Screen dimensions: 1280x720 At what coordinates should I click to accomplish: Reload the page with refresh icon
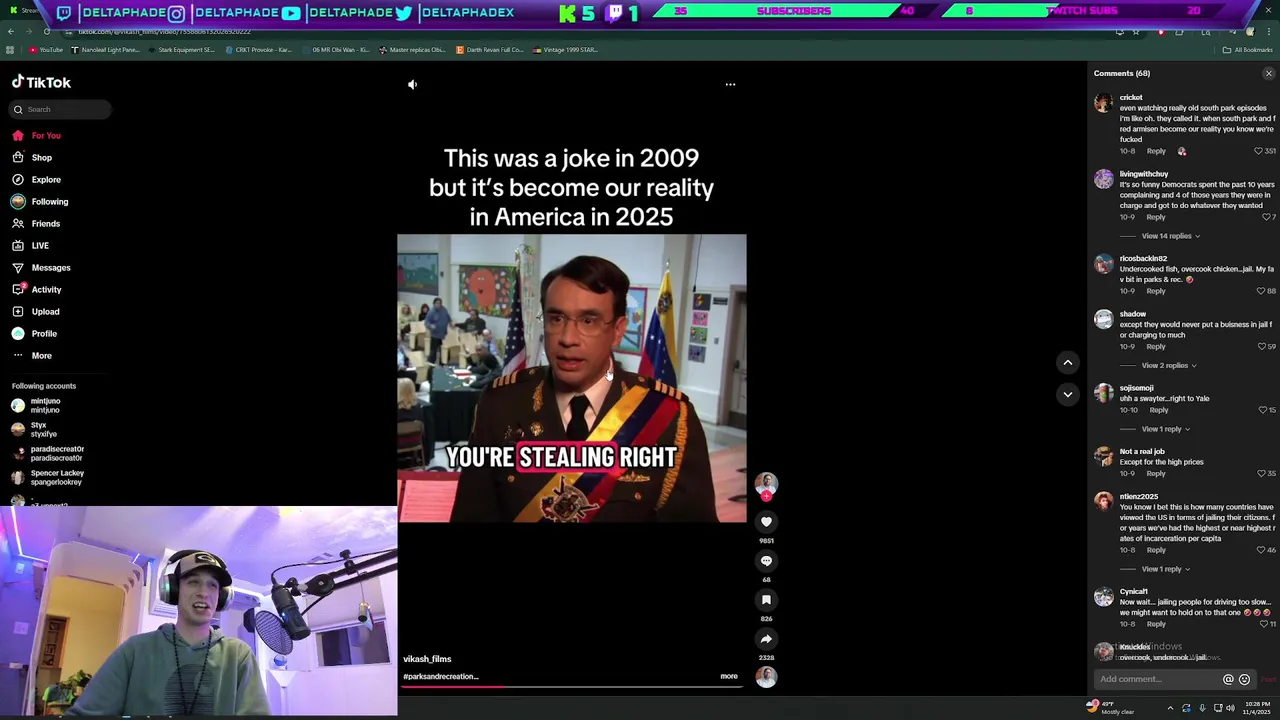[x=46, y=32]
